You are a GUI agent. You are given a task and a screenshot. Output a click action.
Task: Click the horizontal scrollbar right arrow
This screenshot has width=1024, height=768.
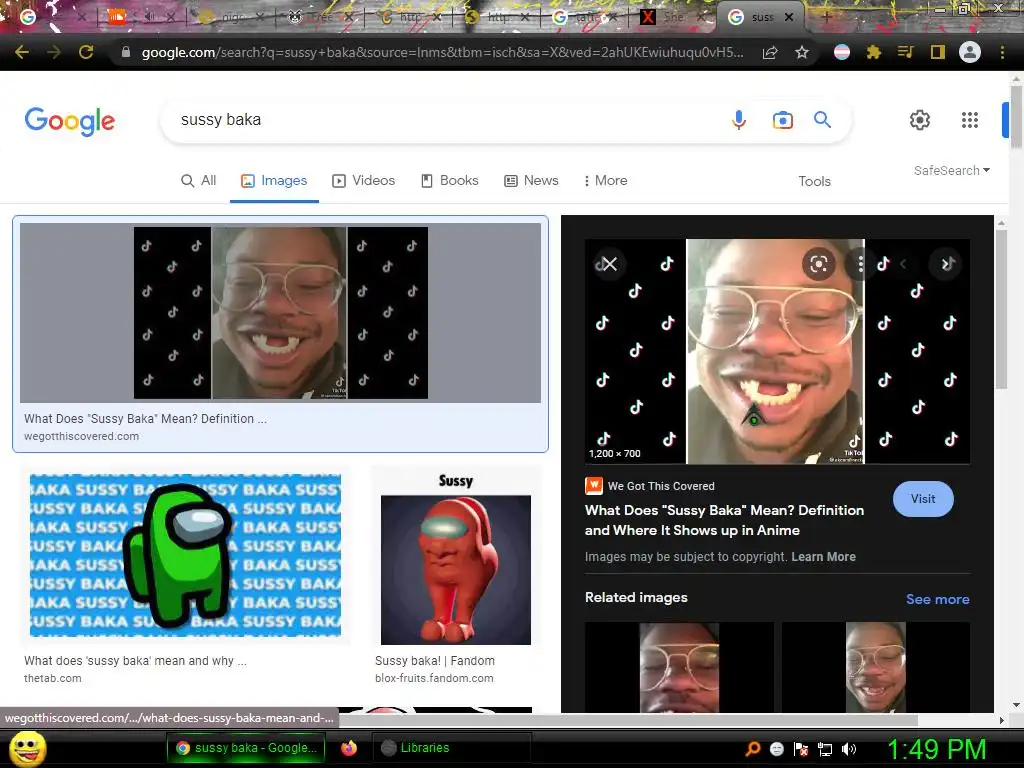tap(1002, 720)
